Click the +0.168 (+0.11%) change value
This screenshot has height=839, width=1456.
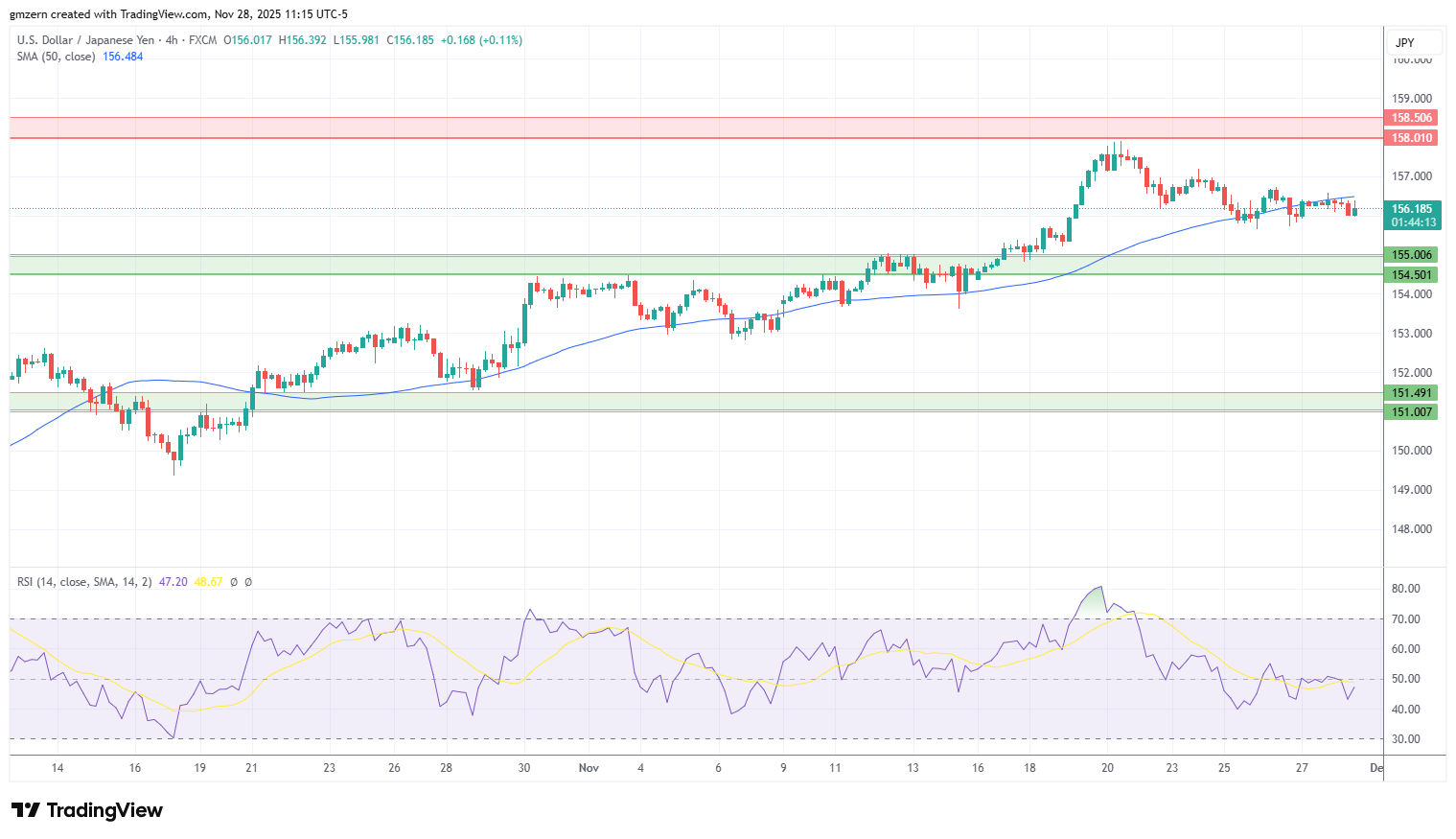481,40
